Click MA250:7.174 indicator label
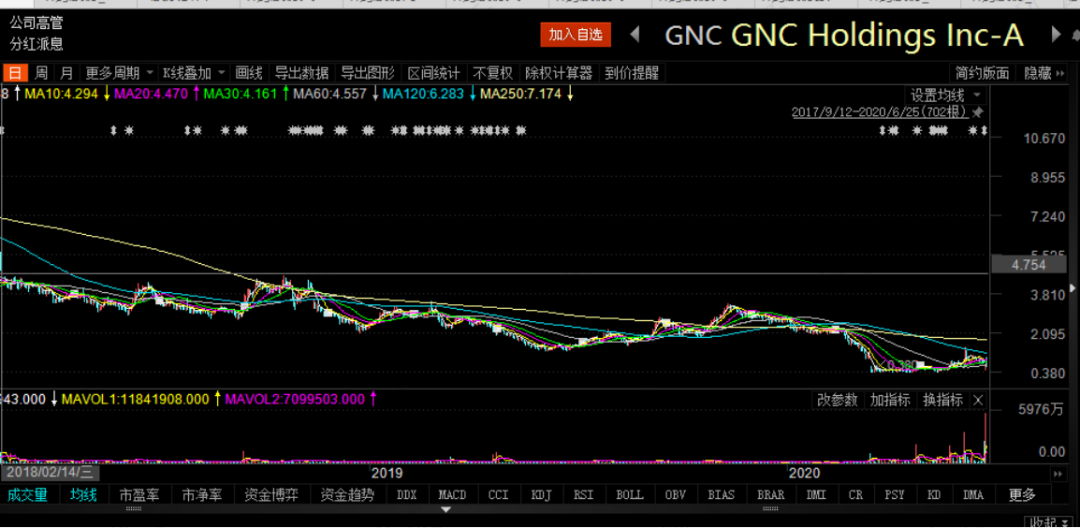This screenshot has width=1080, height=528. click(x=521, y=94)
